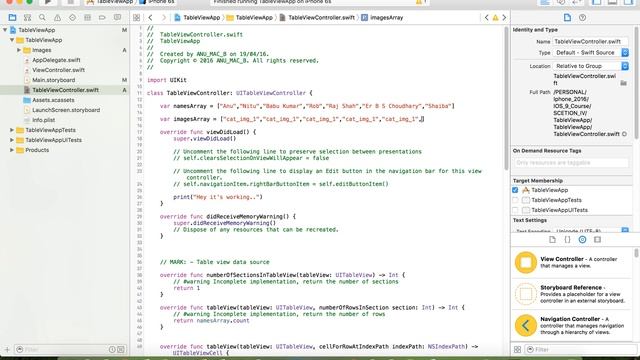Select View Controller library object
The width and height of the screenshot is (640, 360).
click(x=571, y=262)
